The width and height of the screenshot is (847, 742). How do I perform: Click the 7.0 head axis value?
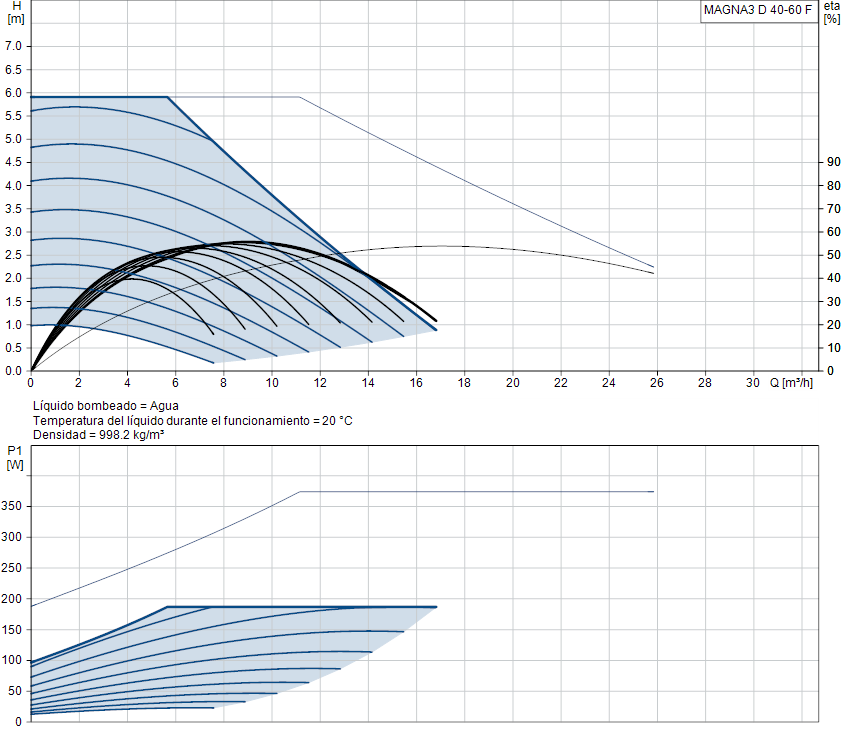point(14,46)
